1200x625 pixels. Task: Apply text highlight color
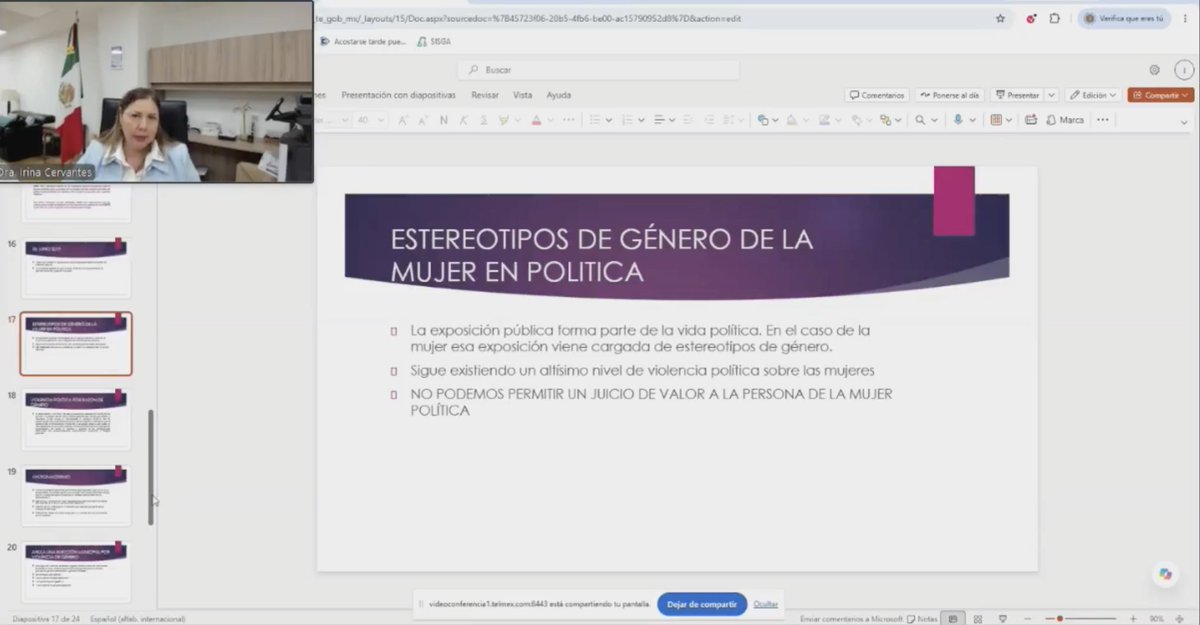coord(504,120)
